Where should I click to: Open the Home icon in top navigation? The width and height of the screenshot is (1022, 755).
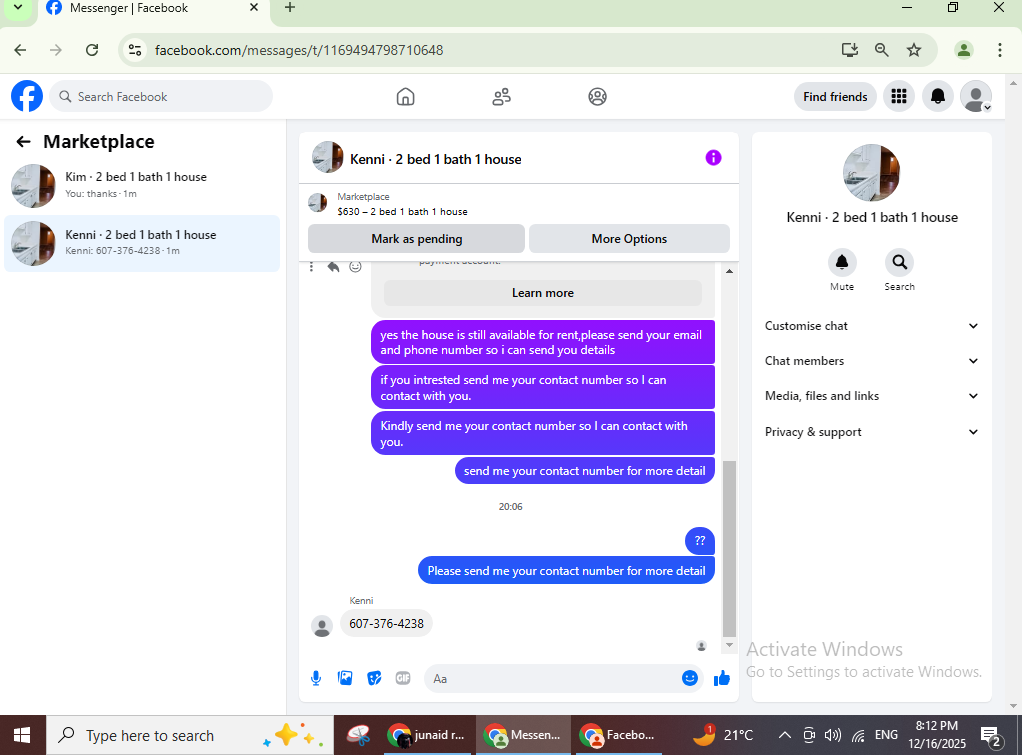[x=405, y=96]
